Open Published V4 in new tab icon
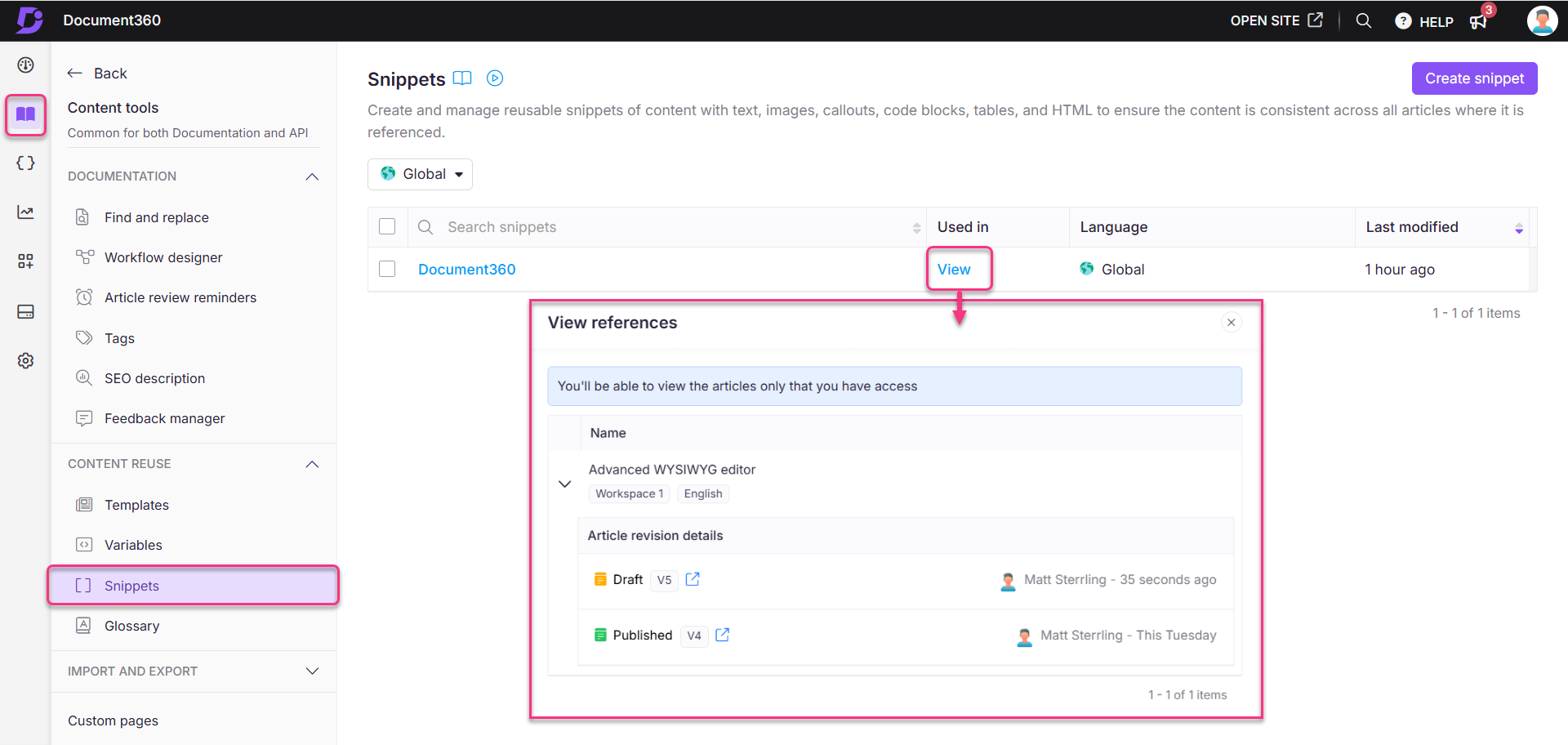1568x745 pixels. click(x=722, y=635)
